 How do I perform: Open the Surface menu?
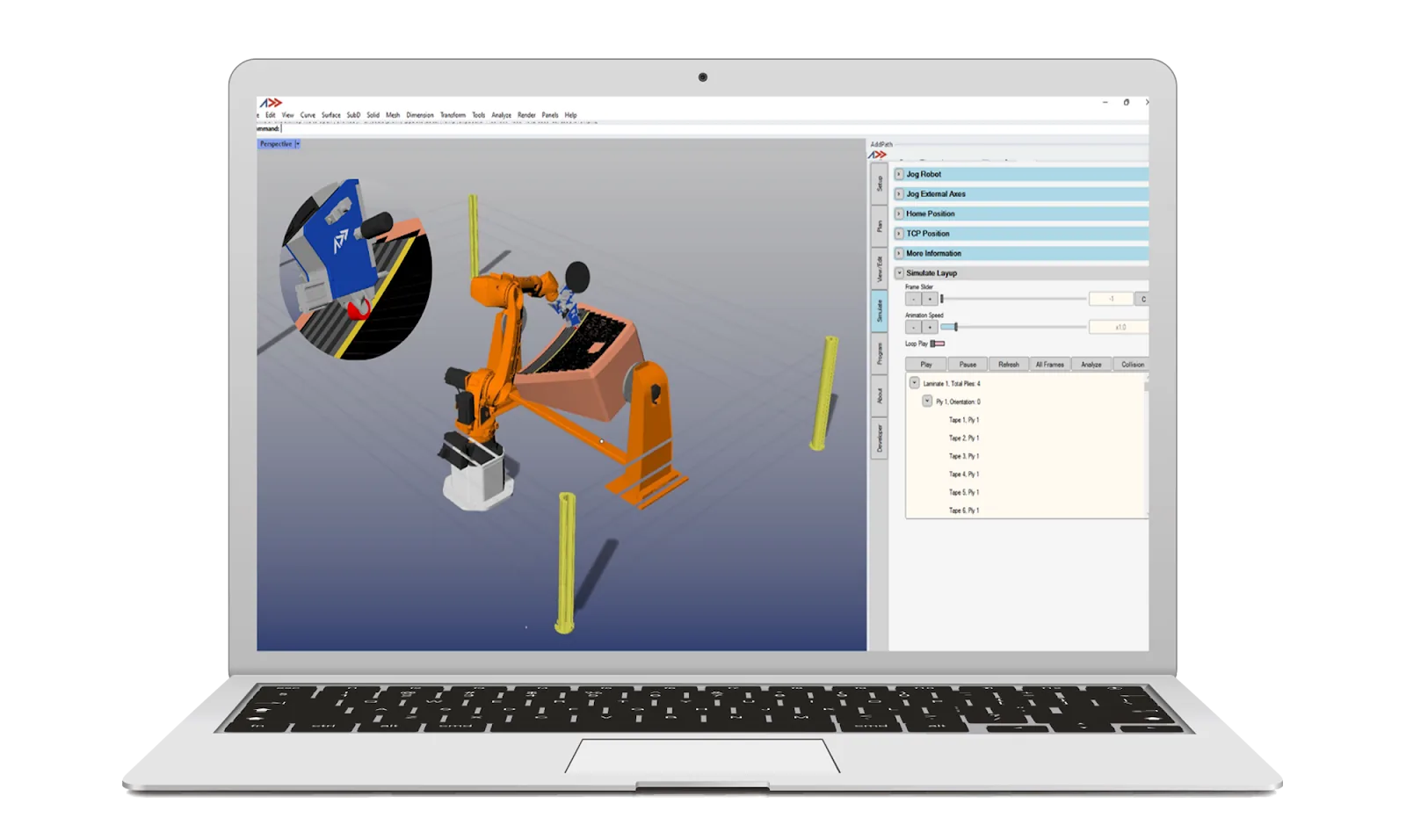[x=330, y=115]
